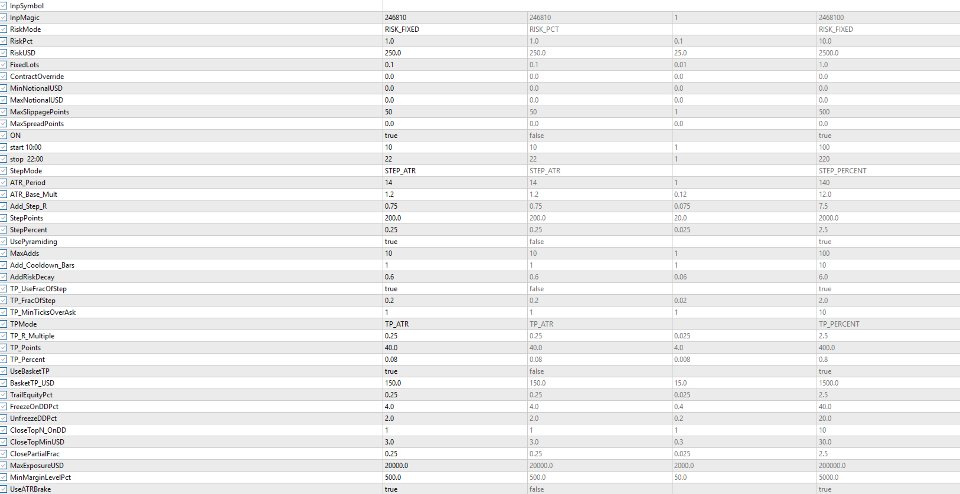Toggle checkbox beside TP_Percent
This screenshot has height=494, width=960.
click(x=4, y=359)
